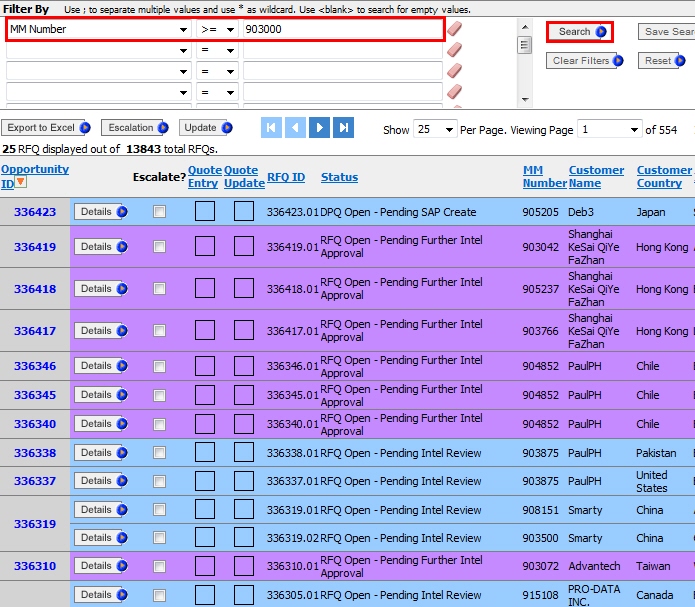The image size is (695, 607).
Task: Tick Escalate checkbox for RFQ 336319.01
Action: tap(160, 510)
